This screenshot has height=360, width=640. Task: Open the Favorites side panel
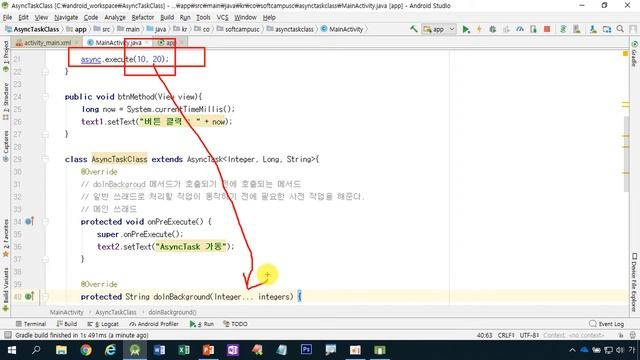point(6,237)
